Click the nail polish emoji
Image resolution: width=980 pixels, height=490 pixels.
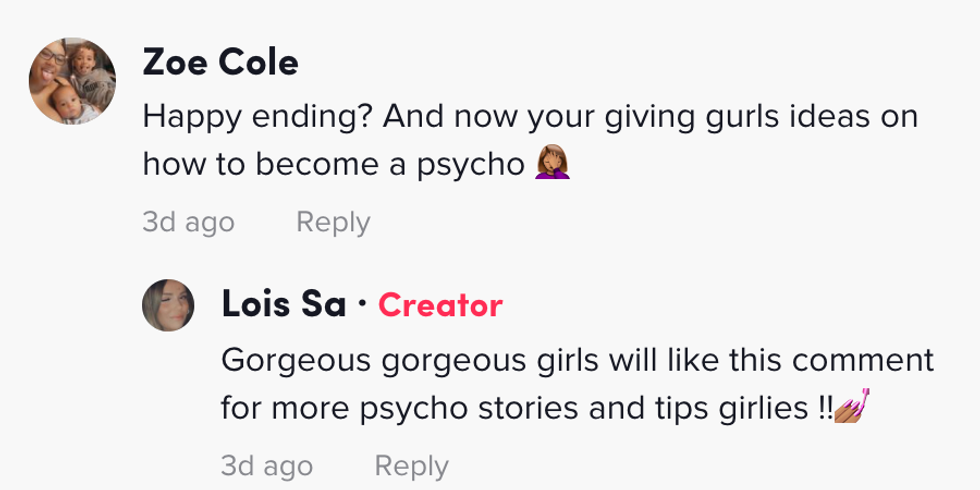click(x=849, y=408)
